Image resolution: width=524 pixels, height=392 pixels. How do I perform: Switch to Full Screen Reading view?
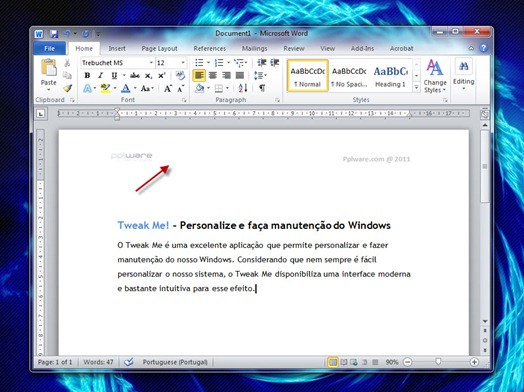click(344, 362)
